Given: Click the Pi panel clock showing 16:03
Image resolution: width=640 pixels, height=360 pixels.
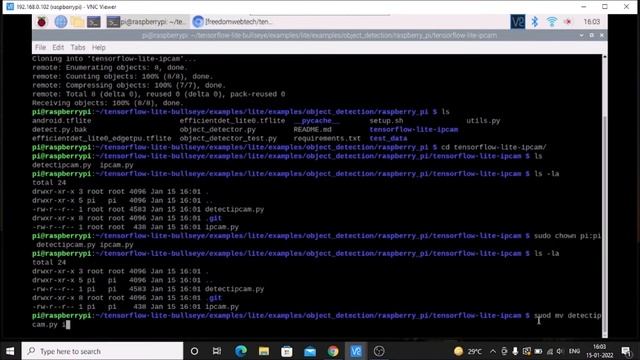Looking at the screenshot, I should (x=591, y=22).
